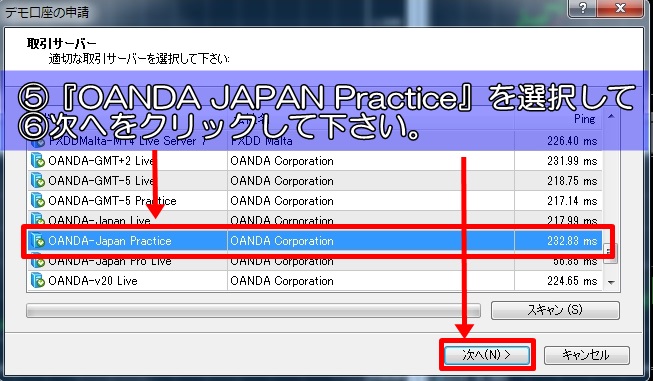Click the 次へ(N) > button
Viewport: 653px width, 381px height.
487,355
